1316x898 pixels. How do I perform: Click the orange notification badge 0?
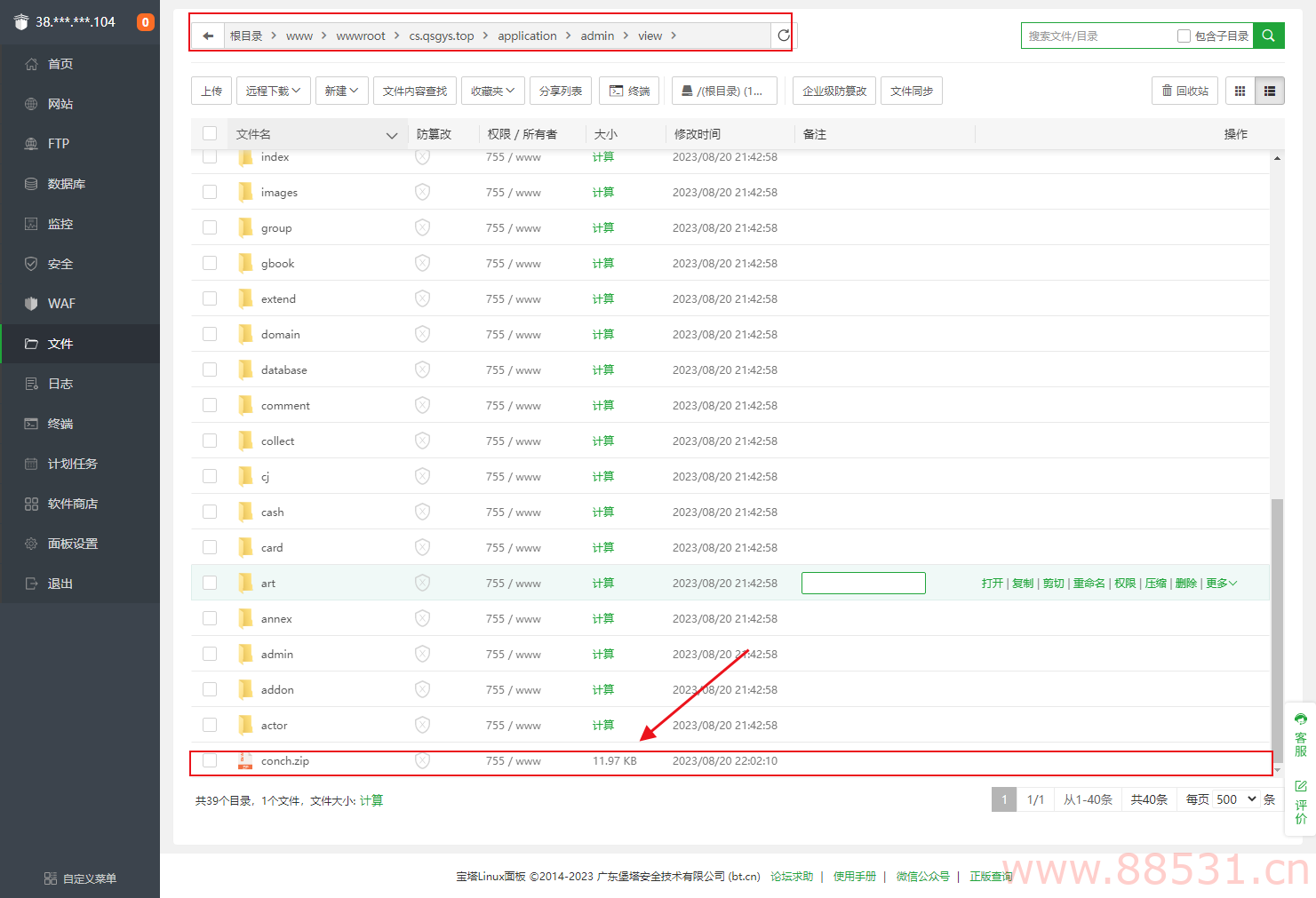[146, 22]
